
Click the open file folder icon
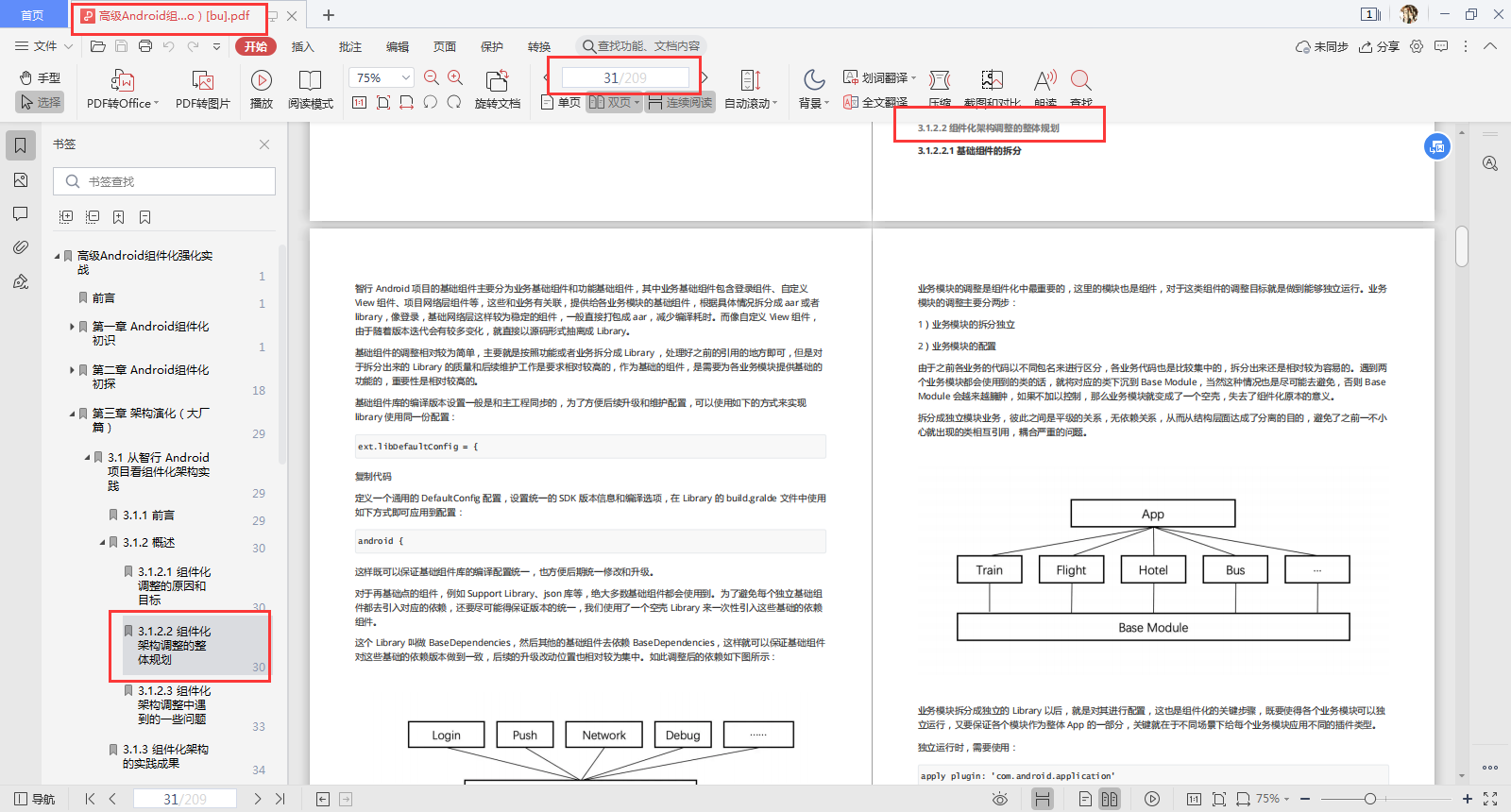(97, 46)
